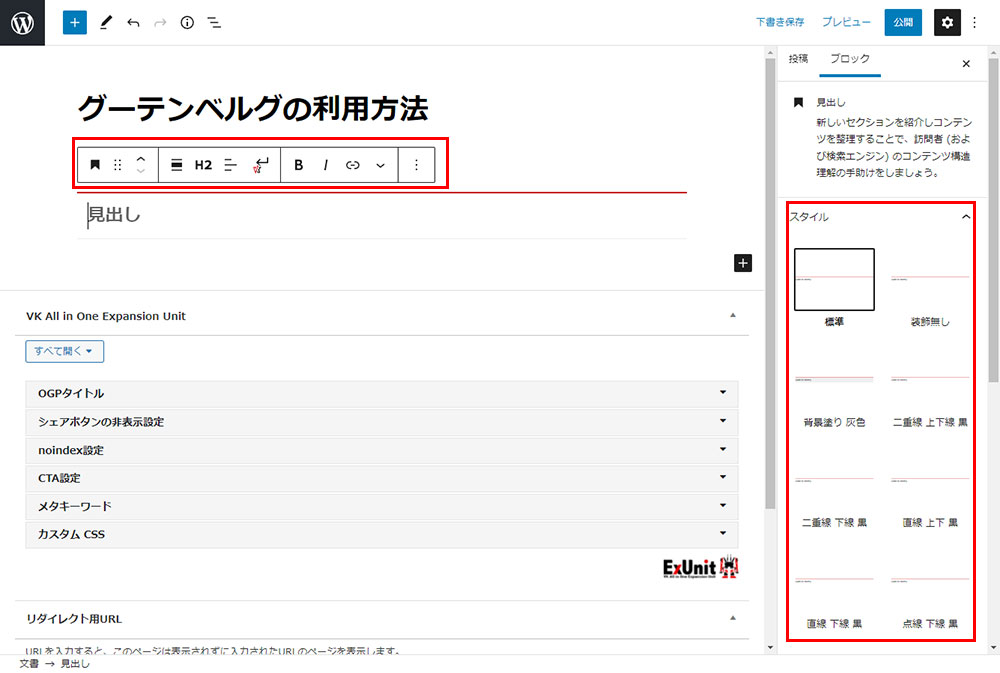Click the 下書き保存 link
This screenshot has height=673, width=1000.
780,22
